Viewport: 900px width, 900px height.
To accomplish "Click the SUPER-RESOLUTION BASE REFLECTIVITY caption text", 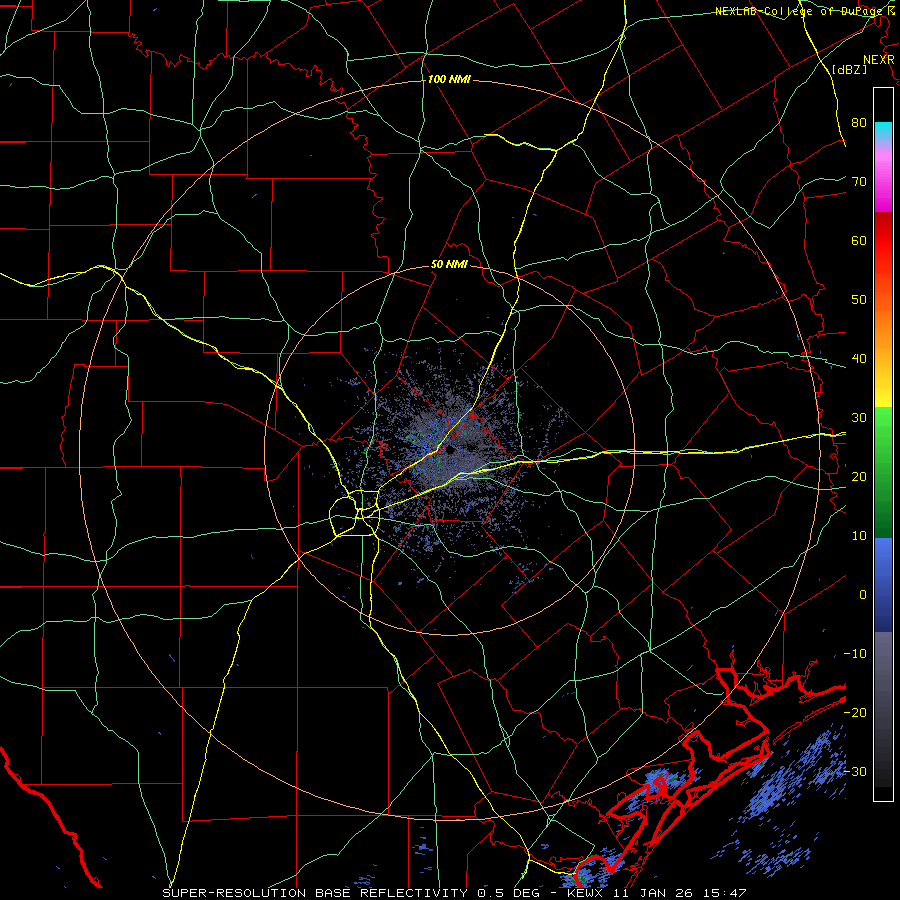I will point(315,893).
